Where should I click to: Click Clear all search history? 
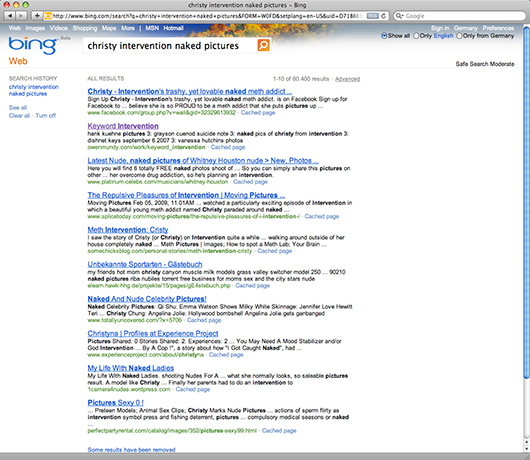(x=19, y=116)
